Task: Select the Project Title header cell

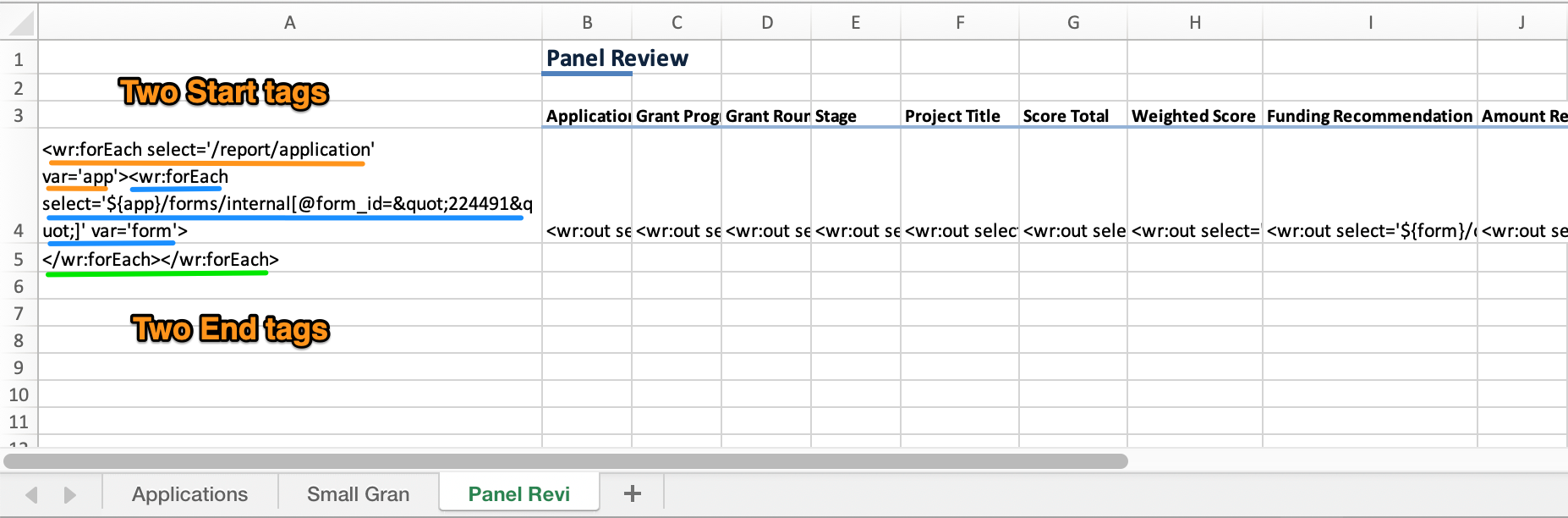Action: click(959, 116)
